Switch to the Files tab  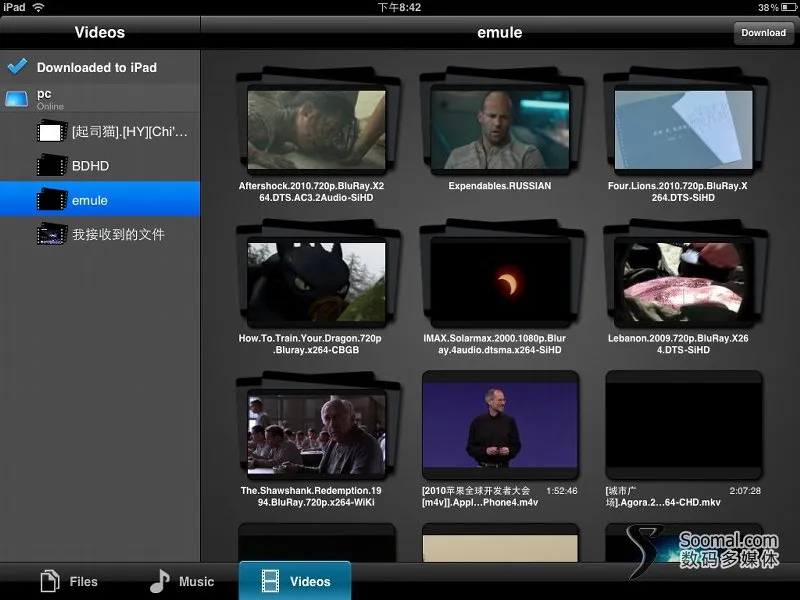[69, 581]
